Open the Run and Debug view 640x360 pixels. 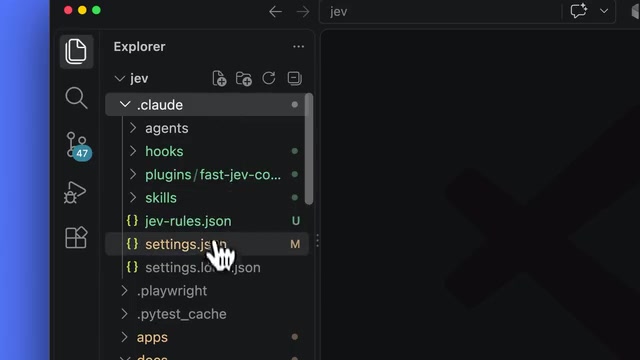(x=75, y=192)
